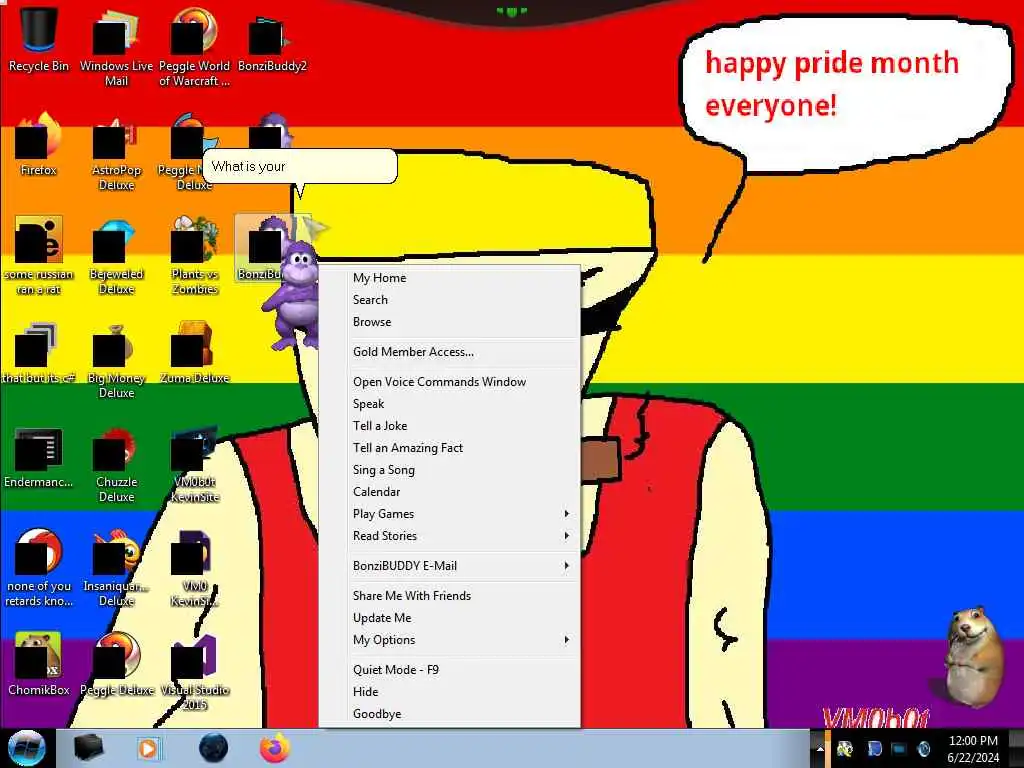Select the Plants vs Zombies desktop icon
Viewport: 1024px width, 768px height.
[x=194, y=257]
